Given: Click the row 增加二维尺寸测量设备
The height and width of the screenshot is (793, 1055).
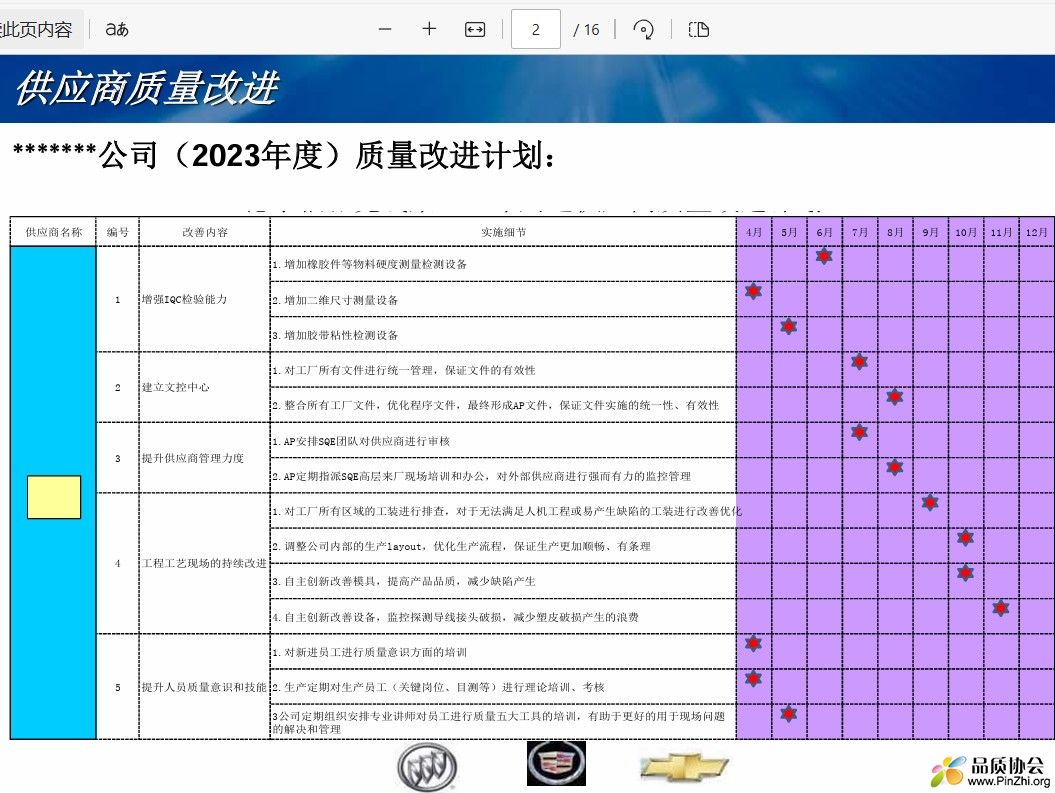Looking at the screenshot, I should click(x=503, y=300).
